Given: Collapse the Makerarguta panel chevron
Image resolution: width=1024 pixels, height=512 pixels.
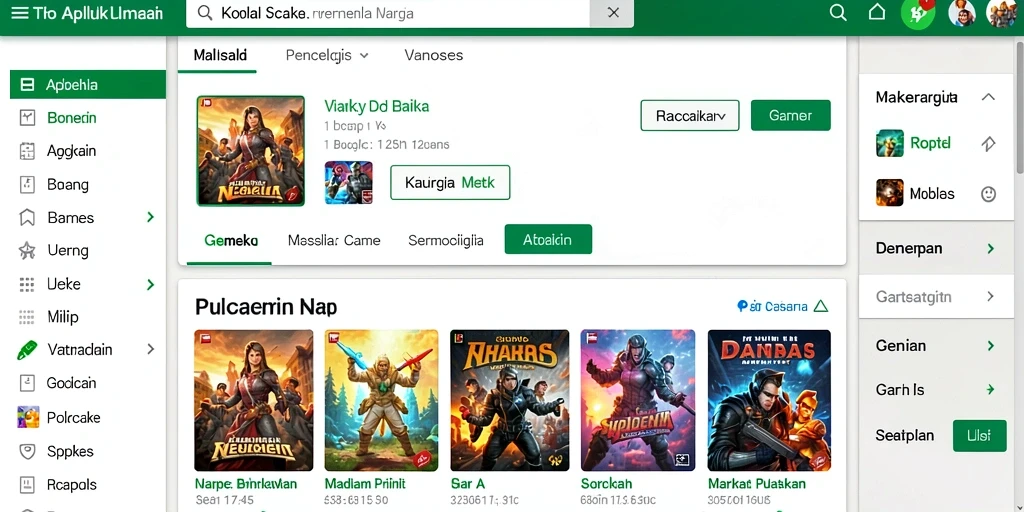Looking at the screenshot, I should coord(988,97).
